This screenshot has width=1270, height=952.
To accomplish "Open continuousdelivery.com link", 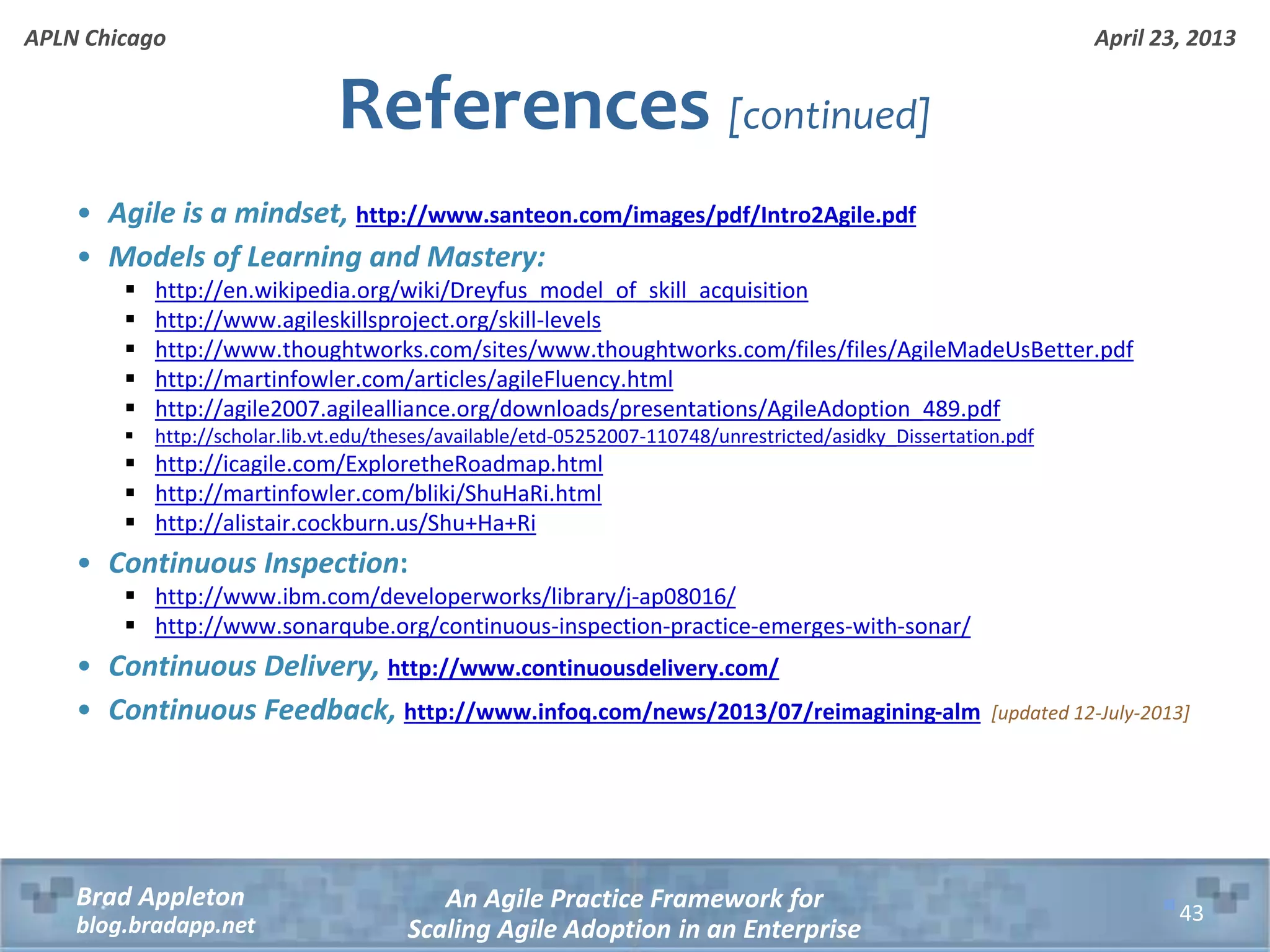I will click(582, 668).
